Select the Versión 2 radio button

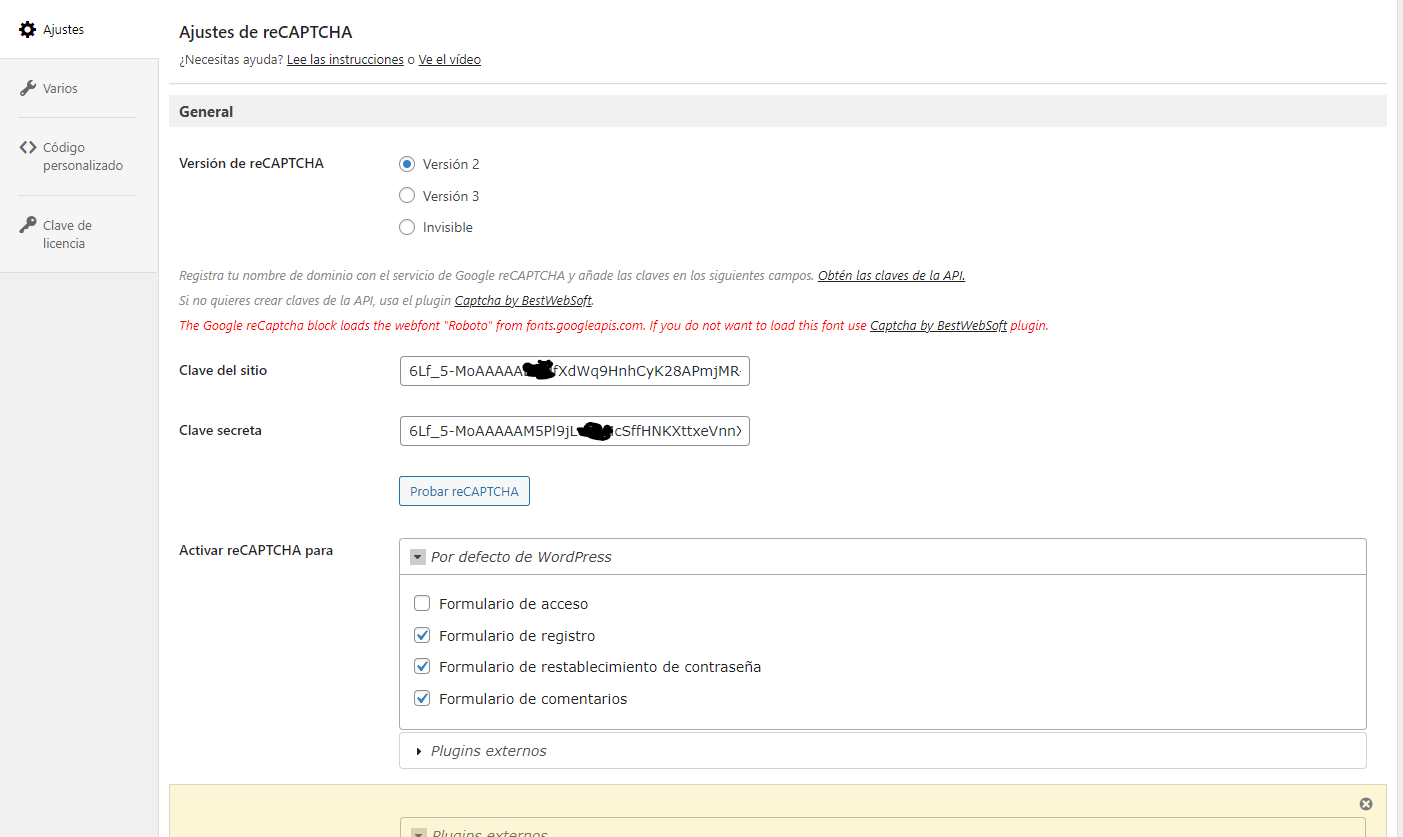pyautogui.click(x=407, y=164)
